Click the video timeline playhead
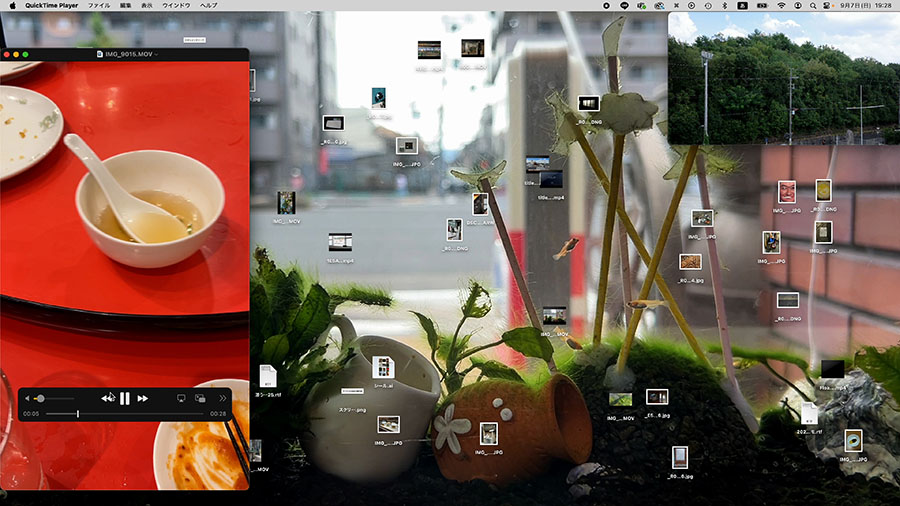Viewport: 900px width, 506px height. [78, 414]
